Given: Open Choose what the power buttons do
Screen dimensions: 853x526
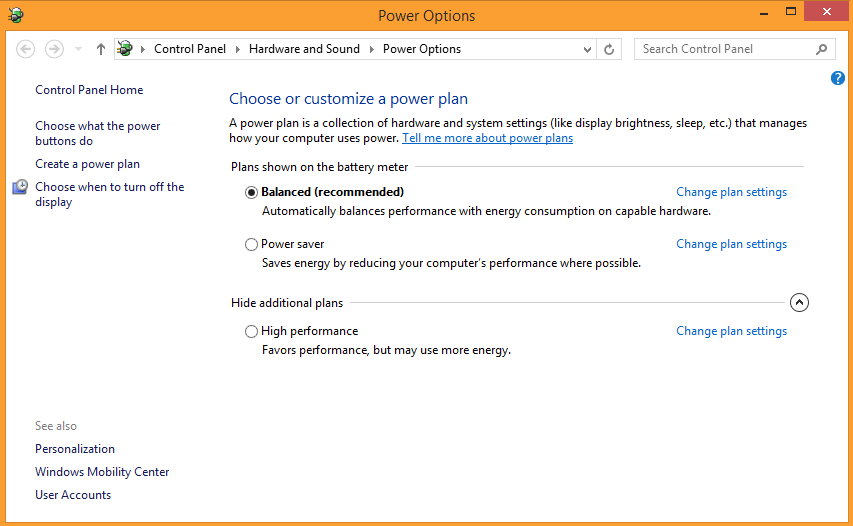Looking at the screenshot, I should pyautogui.click(x=98, y=133).
